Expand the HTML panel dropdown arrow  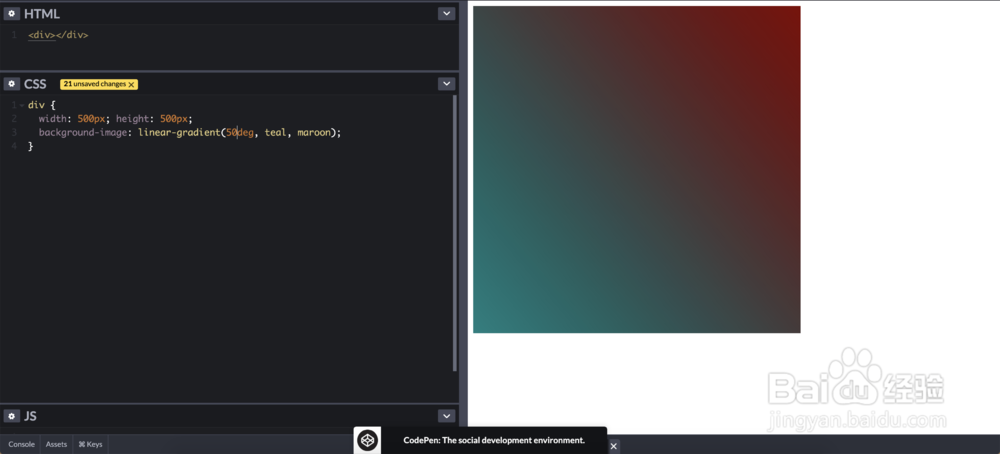click(446, 13)
